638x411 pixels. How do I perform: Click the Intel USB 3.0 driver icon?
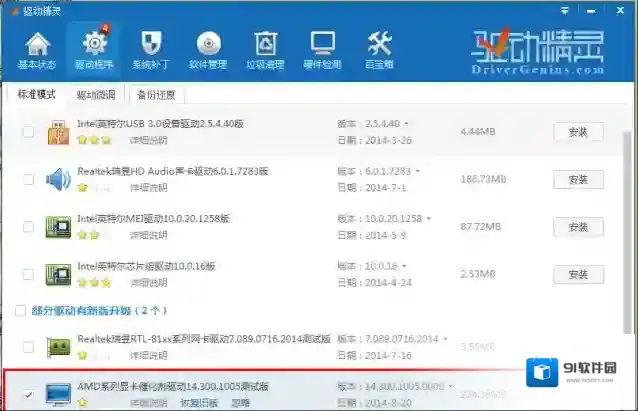[x=58, y=132]
